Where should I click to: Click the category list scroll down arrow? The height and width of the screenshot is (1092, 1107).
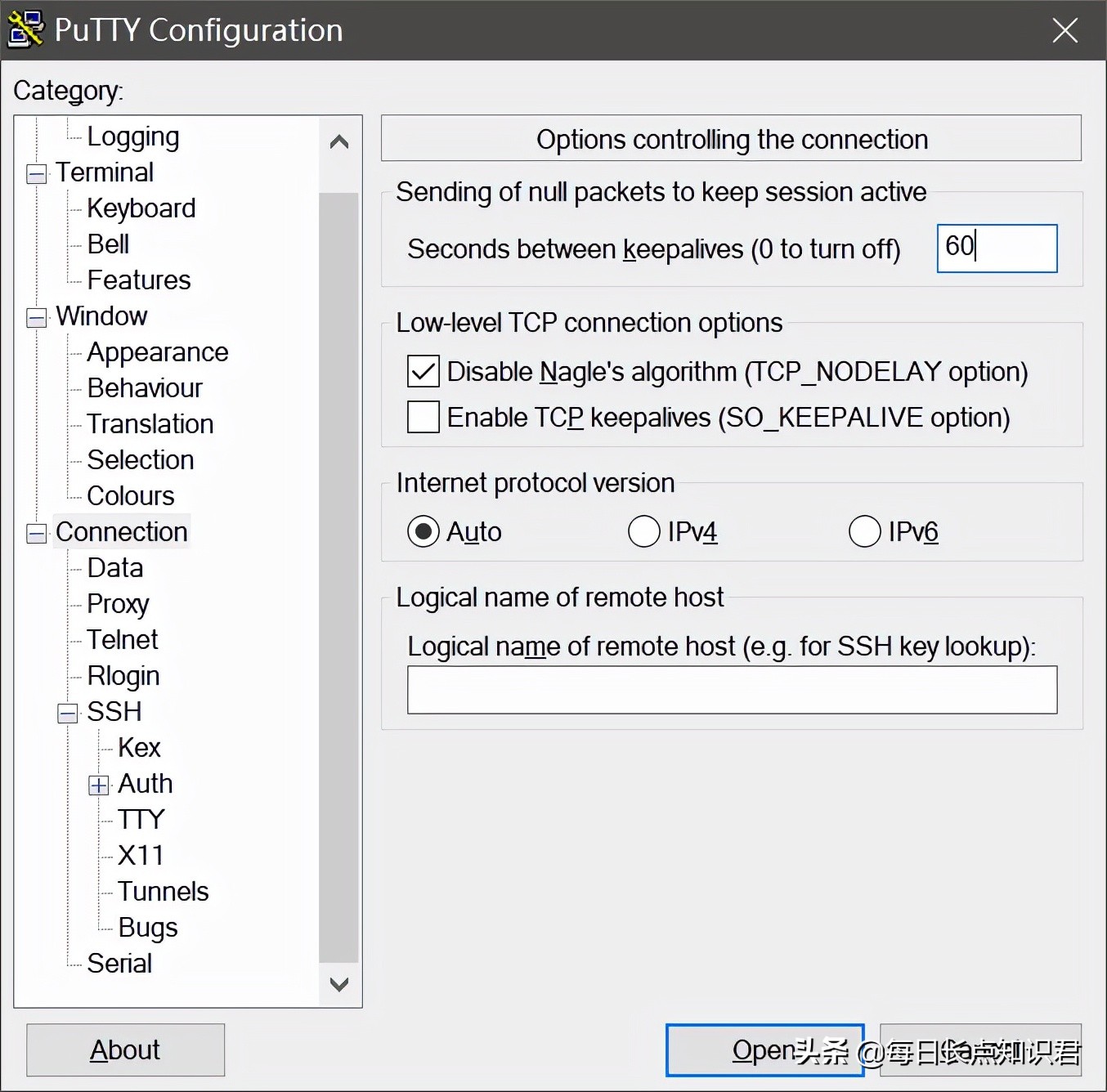(x=339, y=984)
